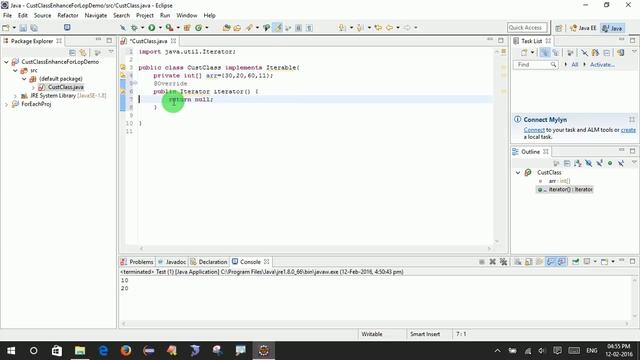
Task: Click the Save icon in the toolbar
Action: pos(23,28)
